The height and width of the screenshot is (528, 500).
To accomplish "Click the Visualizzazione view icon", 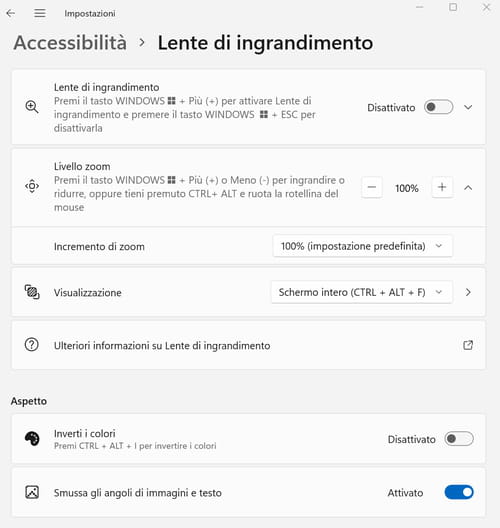I will tap(32, 292).
